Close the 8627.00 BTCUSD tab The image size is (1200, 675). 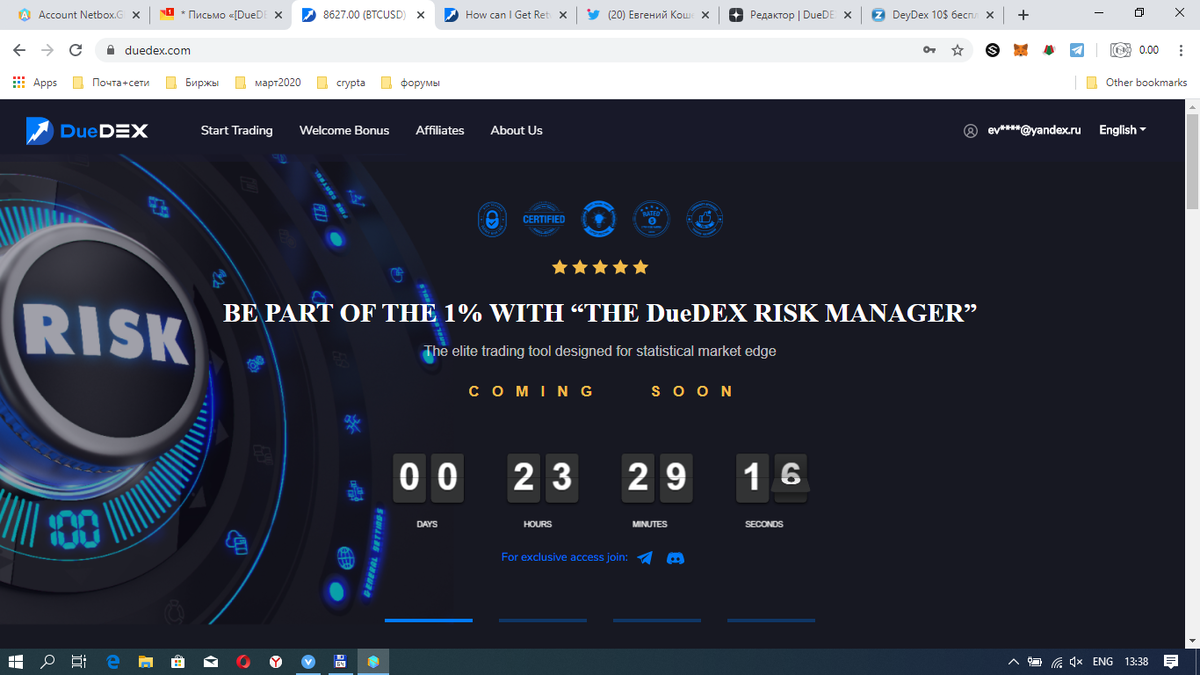tap(421, 15)
